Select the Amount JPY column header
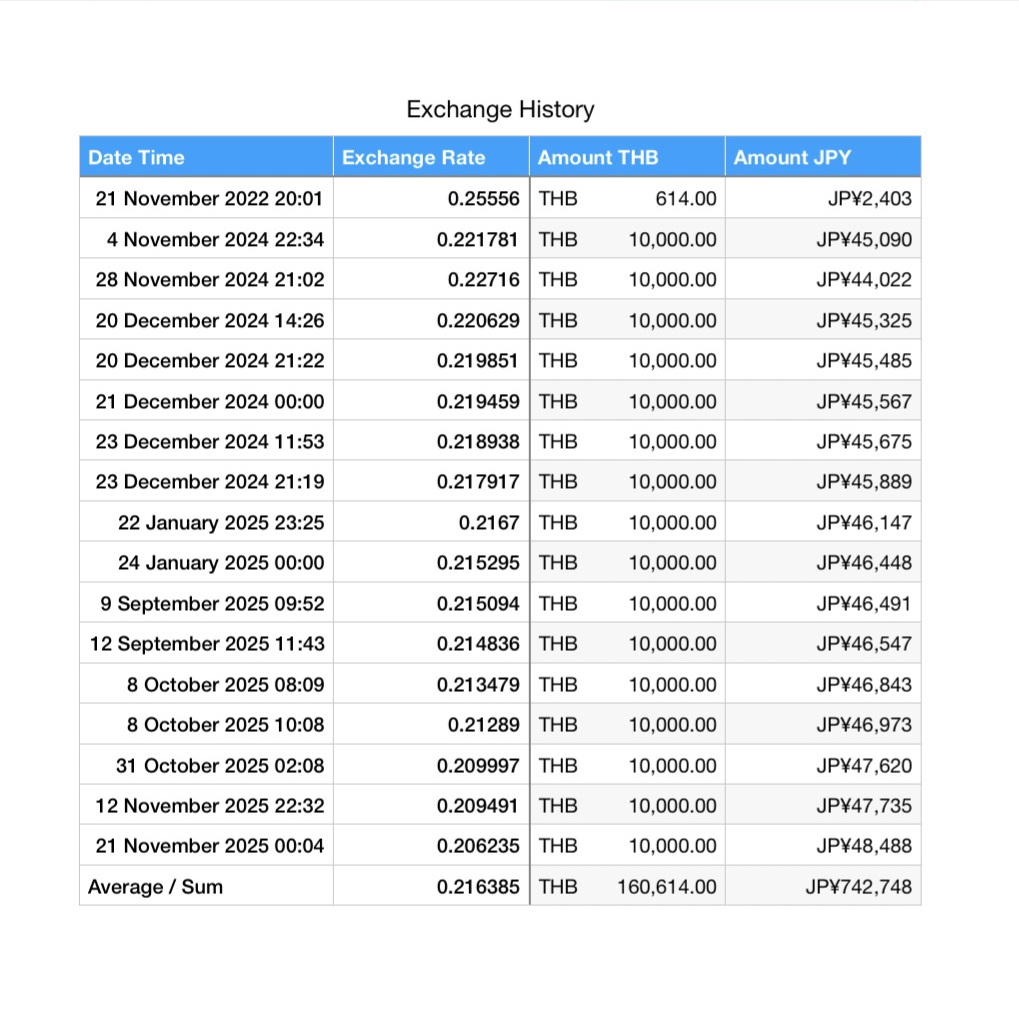The image size is (1019, 1020). coord(823,157)
